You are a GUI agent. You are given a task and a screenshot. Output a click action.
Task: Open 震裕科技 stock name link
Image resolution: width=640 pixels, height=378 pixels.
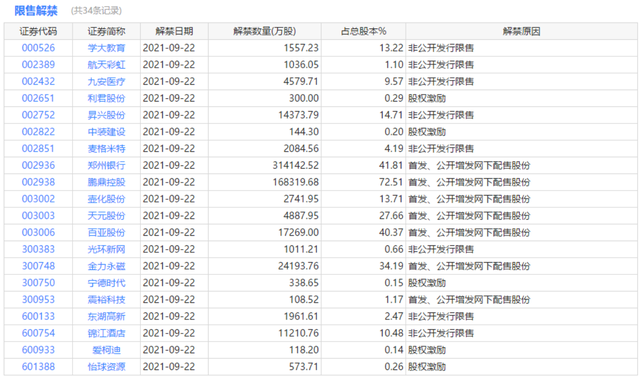coord(107,299)
